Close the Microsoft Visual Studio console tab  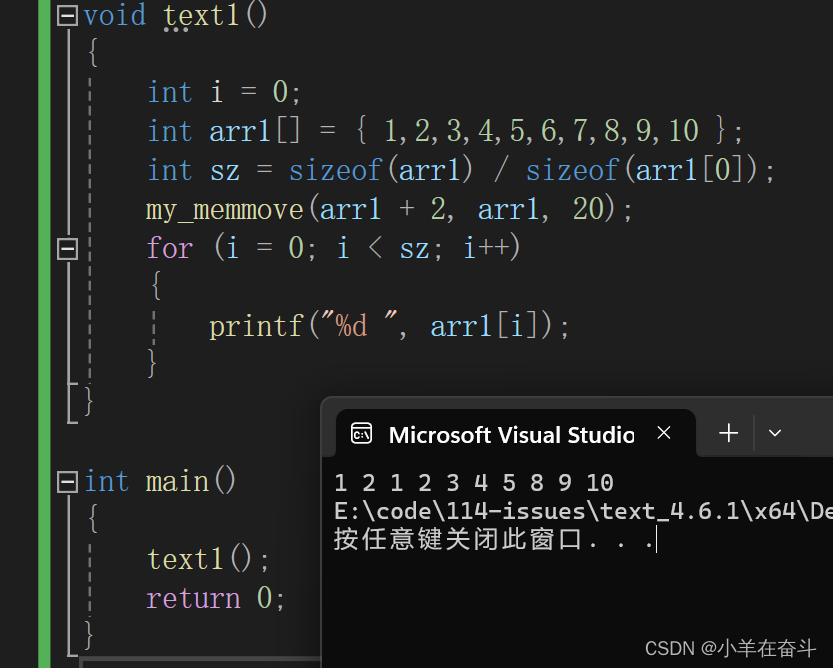[x=664, y=433]
